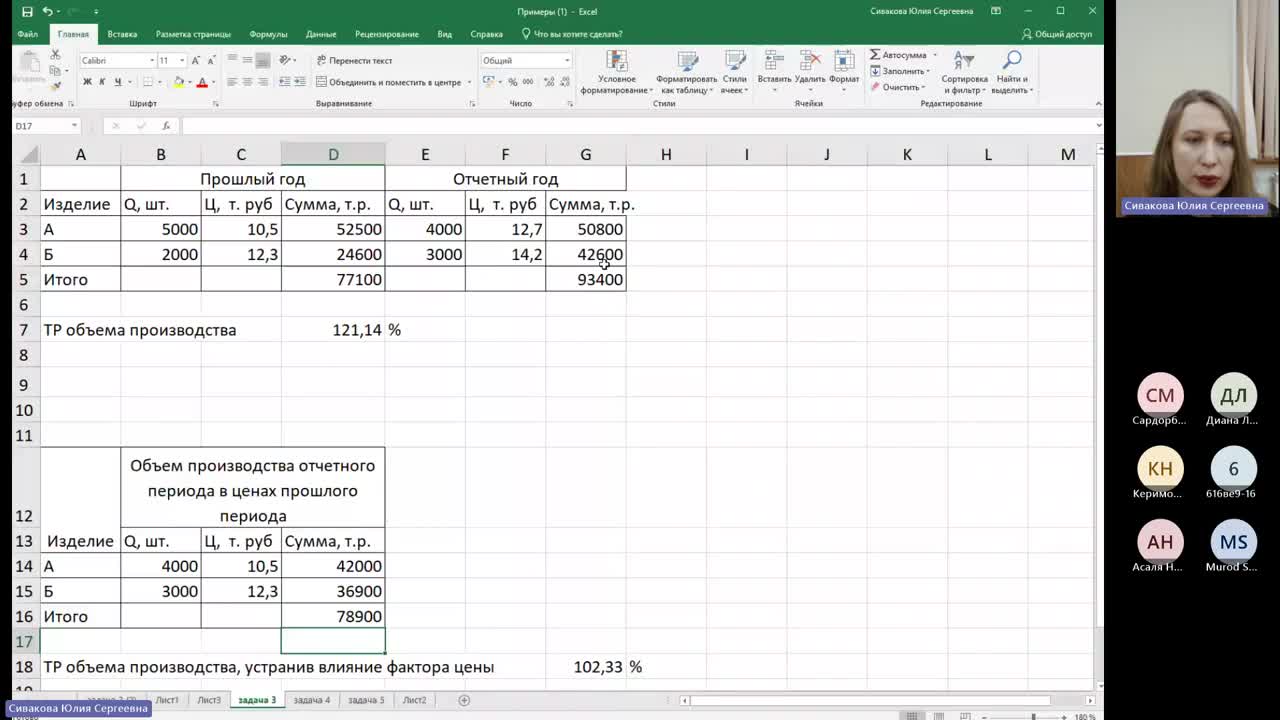Apply underline (Ч) formatting
This screenshot has width=1280, height=720.
[117, 82]
